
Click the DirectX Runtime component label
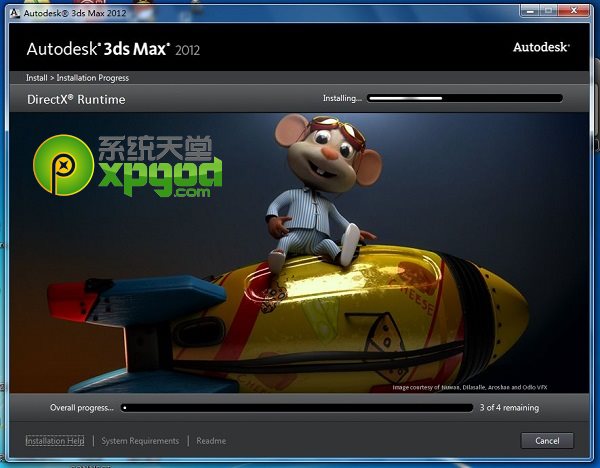75,100
